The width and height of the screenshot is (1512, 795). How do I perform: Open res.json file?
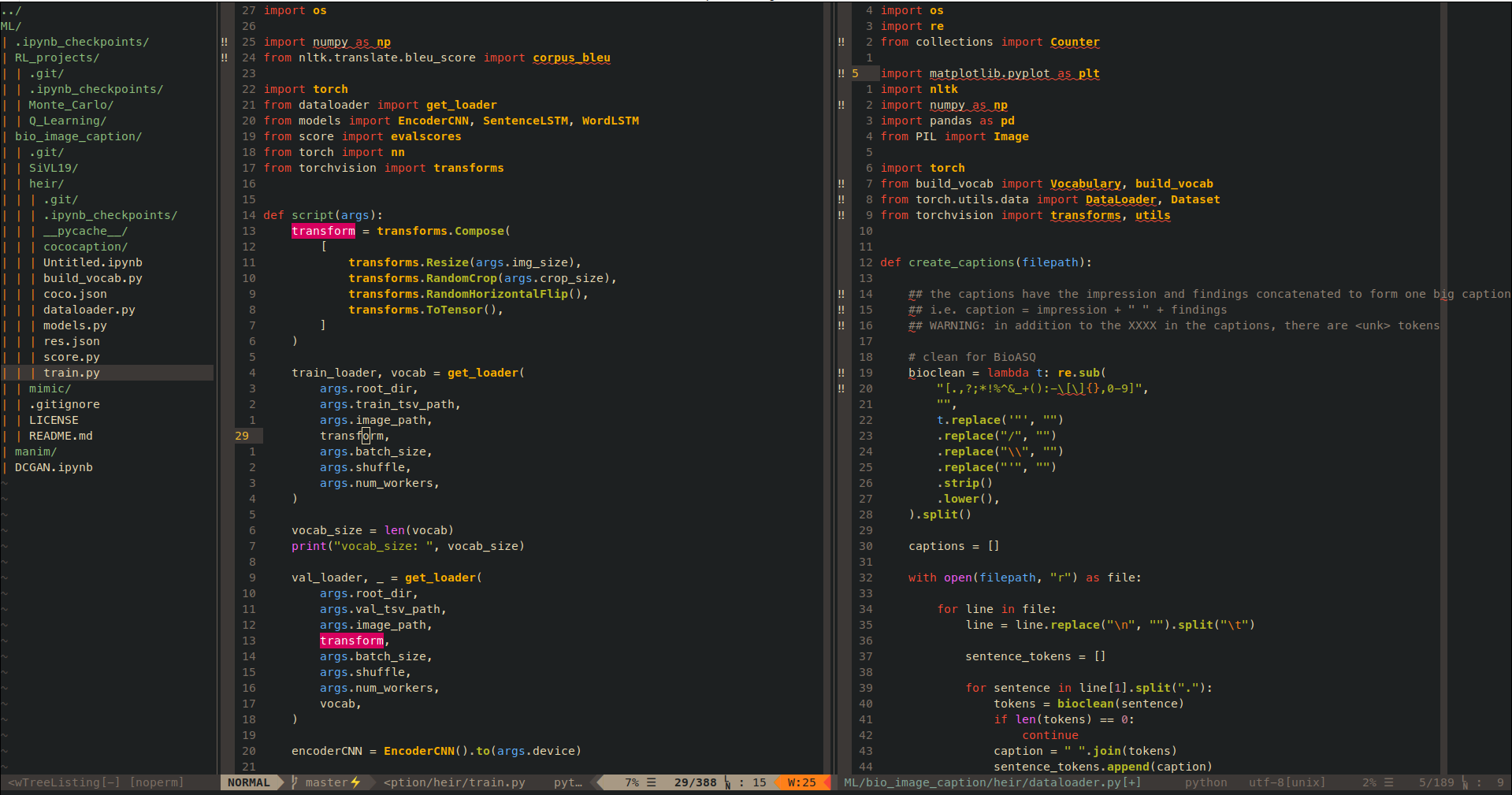point(72,341)
